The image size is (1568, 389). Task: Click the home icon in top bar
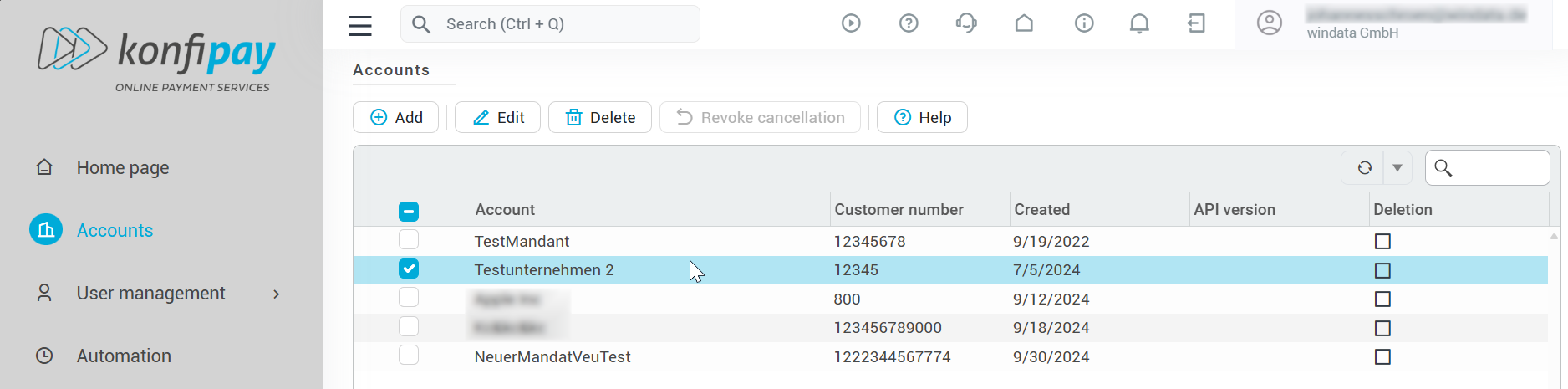(x=1024, y=23)
